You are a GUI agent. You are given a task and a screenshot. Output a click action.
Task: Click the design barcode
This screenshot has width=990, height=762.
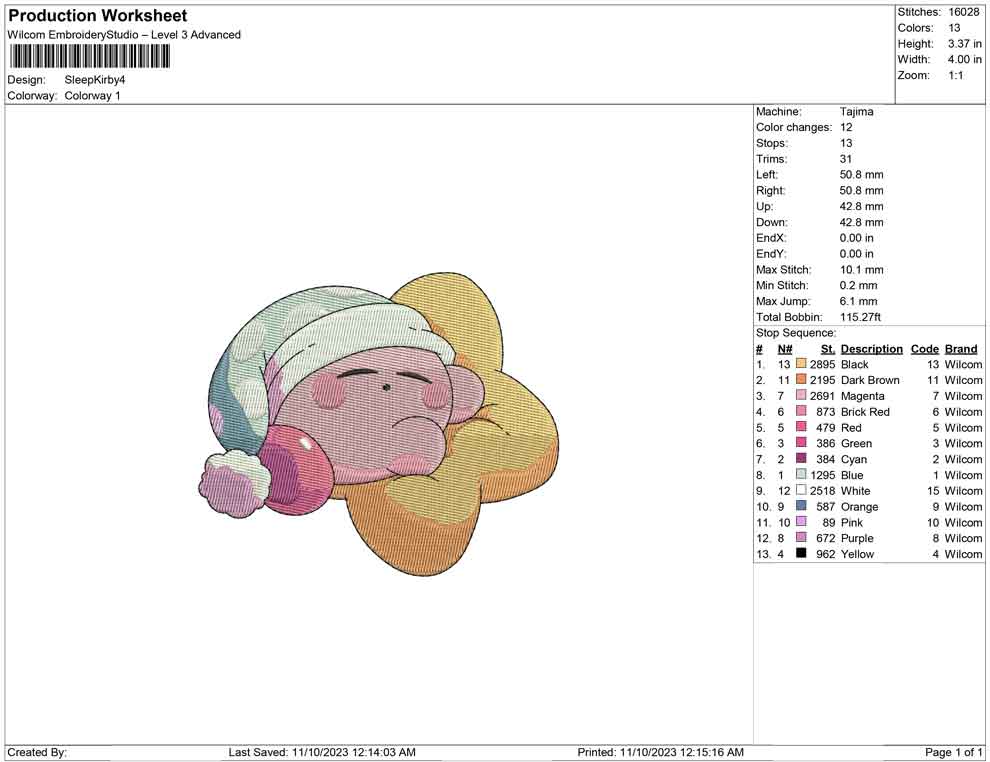(x=88, y=57)
